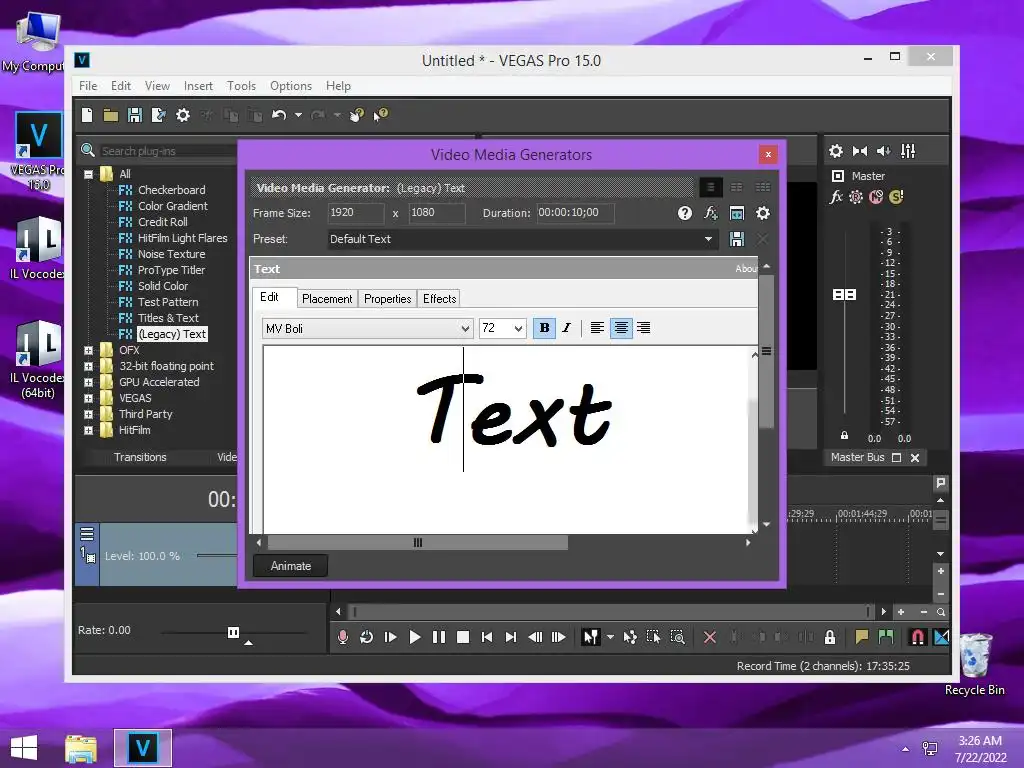Click the Record microphone button
The width and height of the screenshot is (1024, 768).
(x=342, y=637)
